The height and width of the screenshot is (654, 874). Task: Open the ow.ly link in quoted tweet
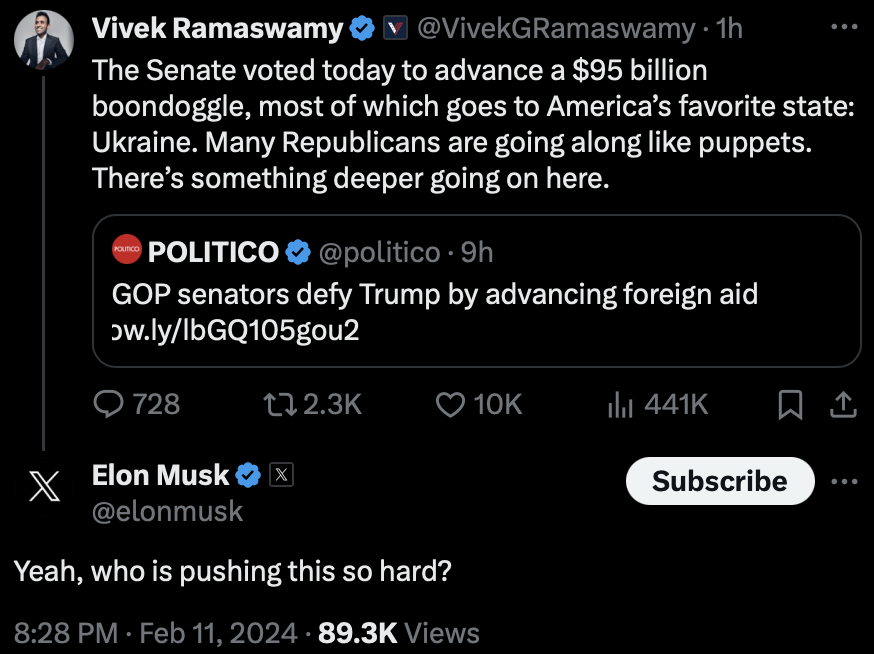click(x=235, y=331)
